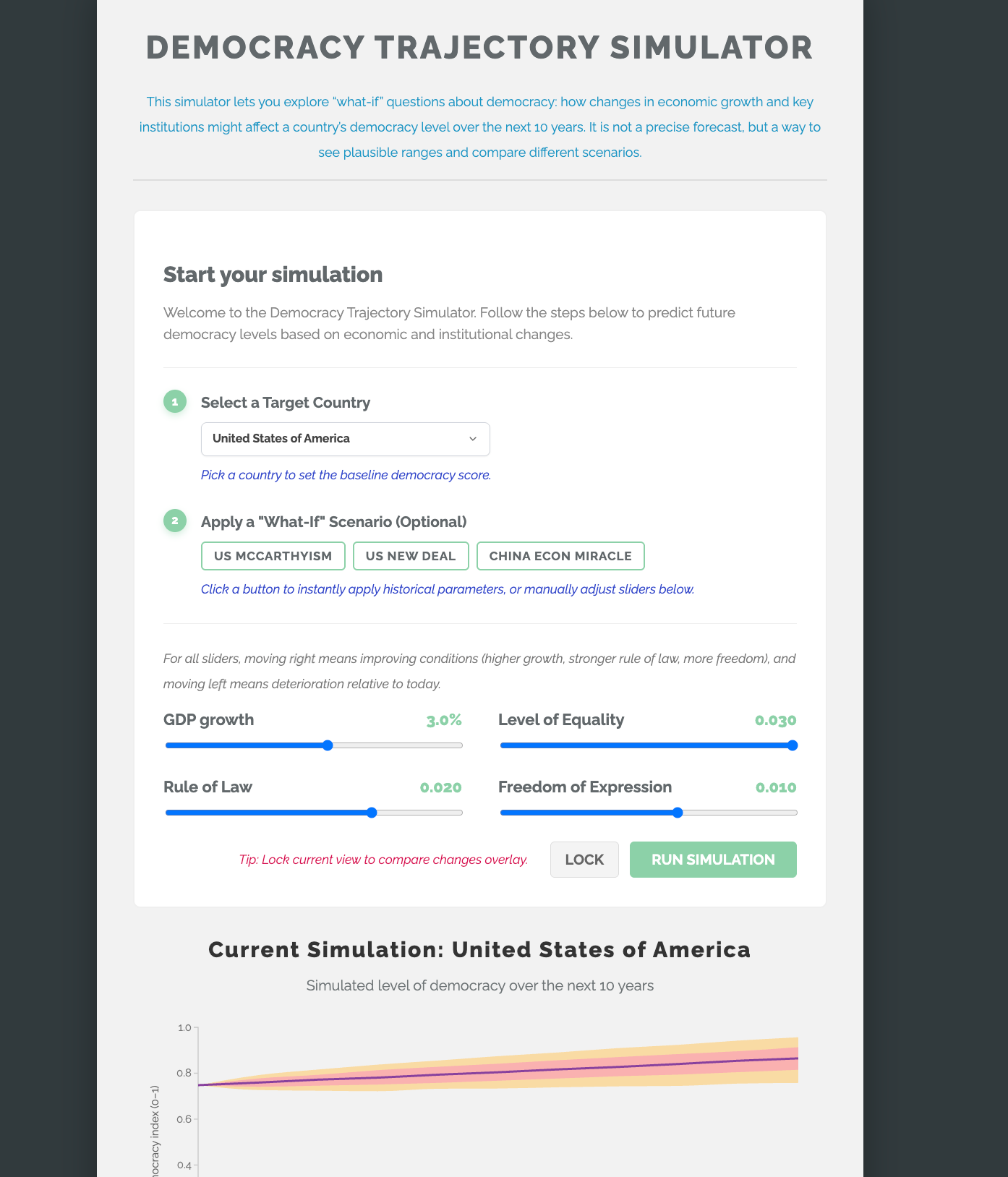Image resolution: width=1008 pixels, height=1177 pixels.
Task: Click the 1.0 tick label on chart axis
Action: click(x=184, y=1027)
